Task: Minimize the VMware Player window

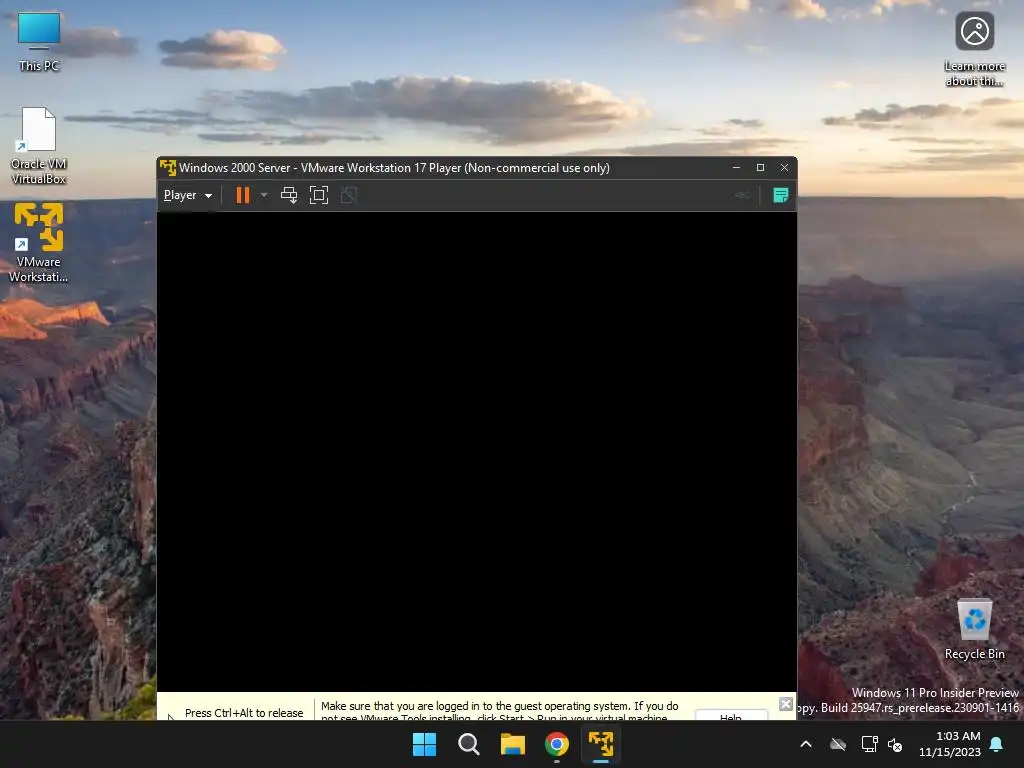Action: [x=737, y=168]
